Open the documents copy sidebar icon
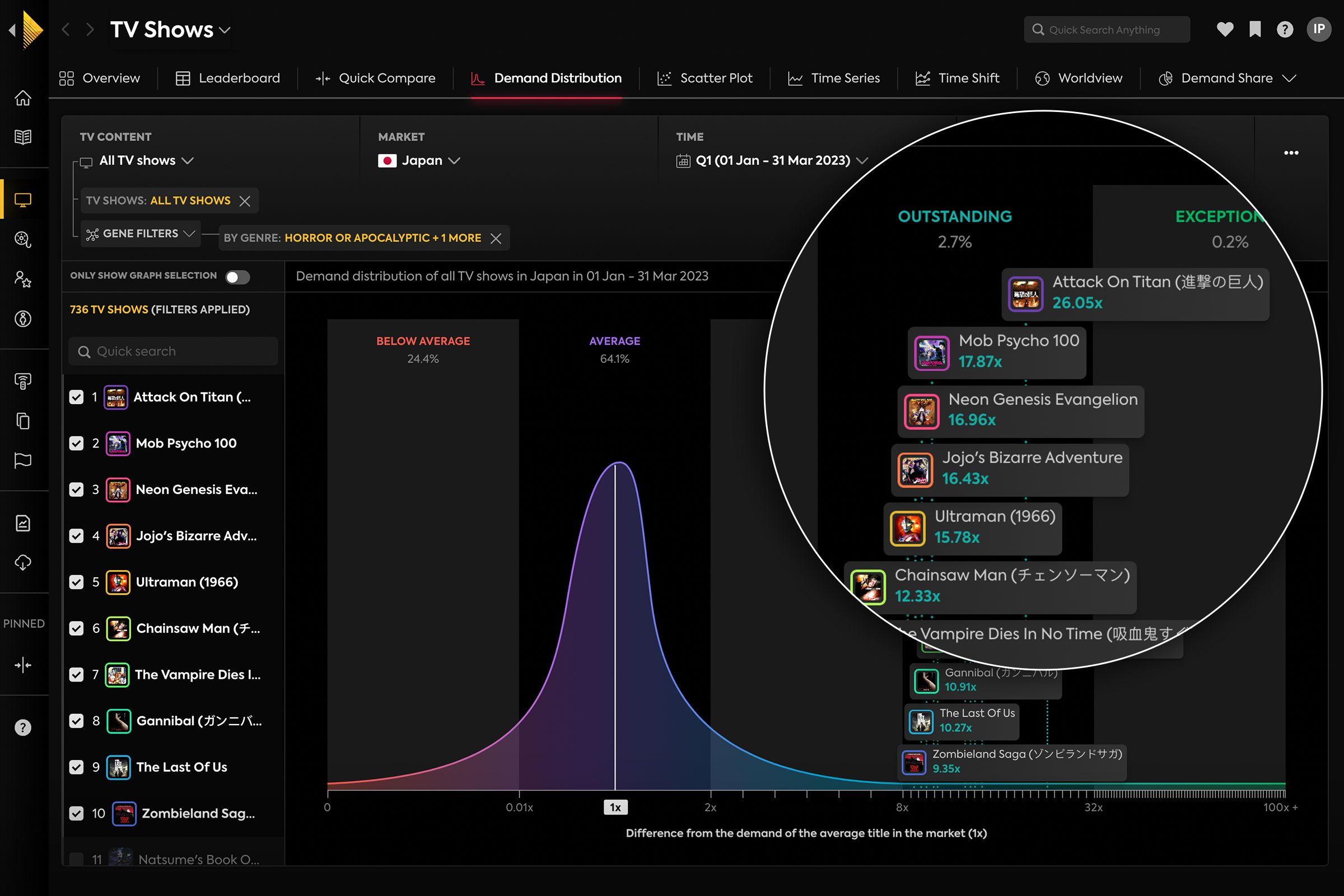Image resolution: width=1344 pixels, height=896 pixels. (x=23, y=421)
